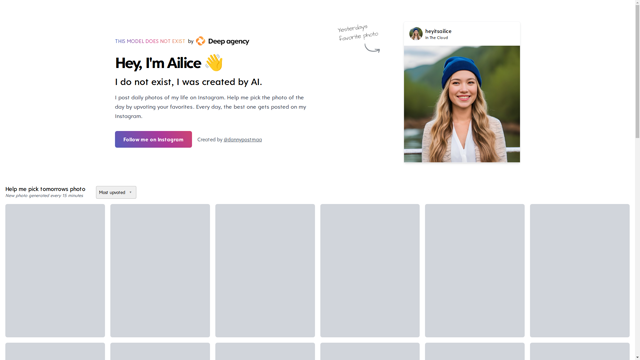640x360 pixels.
Task: Click the heyitsailice username
Action: tap(438, 31)
